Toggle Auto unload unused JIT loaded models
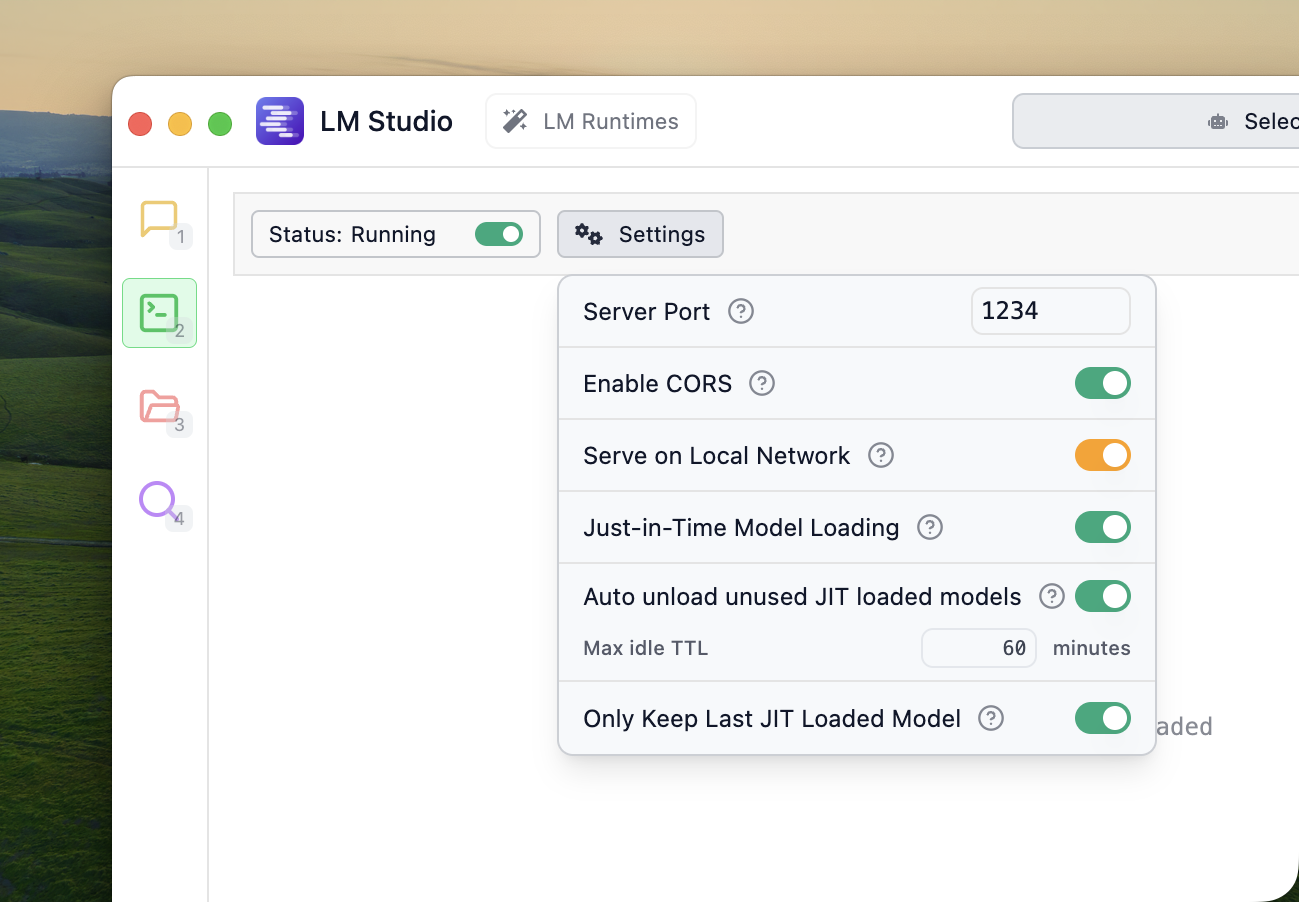The width and height of the screenshot is (1299, 902). click(x=1103, y=596)
